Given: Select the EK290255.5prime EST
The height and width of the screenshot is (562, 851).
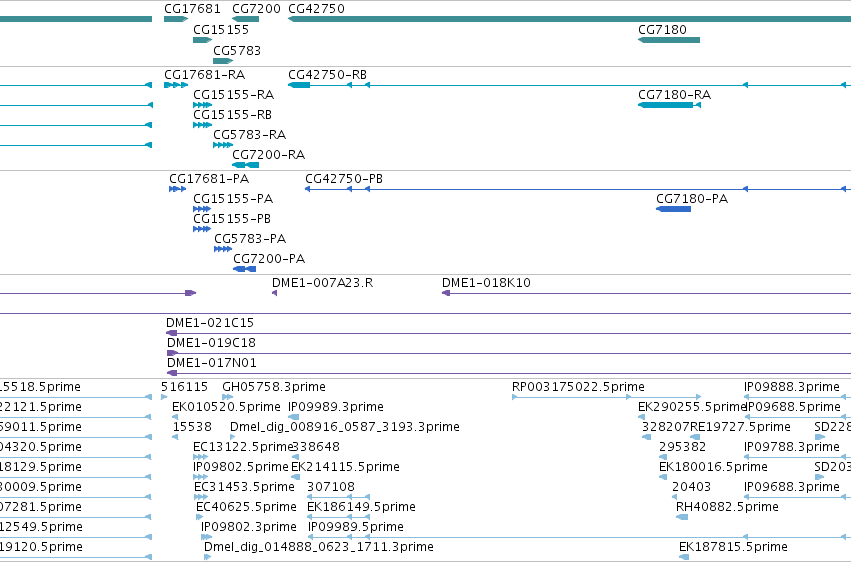Looking at the screenshot, I should click(x=641, y=417).
